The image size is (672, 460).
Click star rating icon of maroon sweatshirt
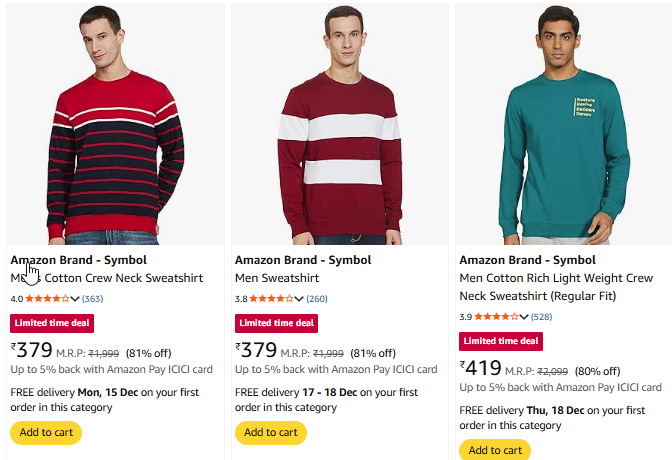tap(272, 298)
